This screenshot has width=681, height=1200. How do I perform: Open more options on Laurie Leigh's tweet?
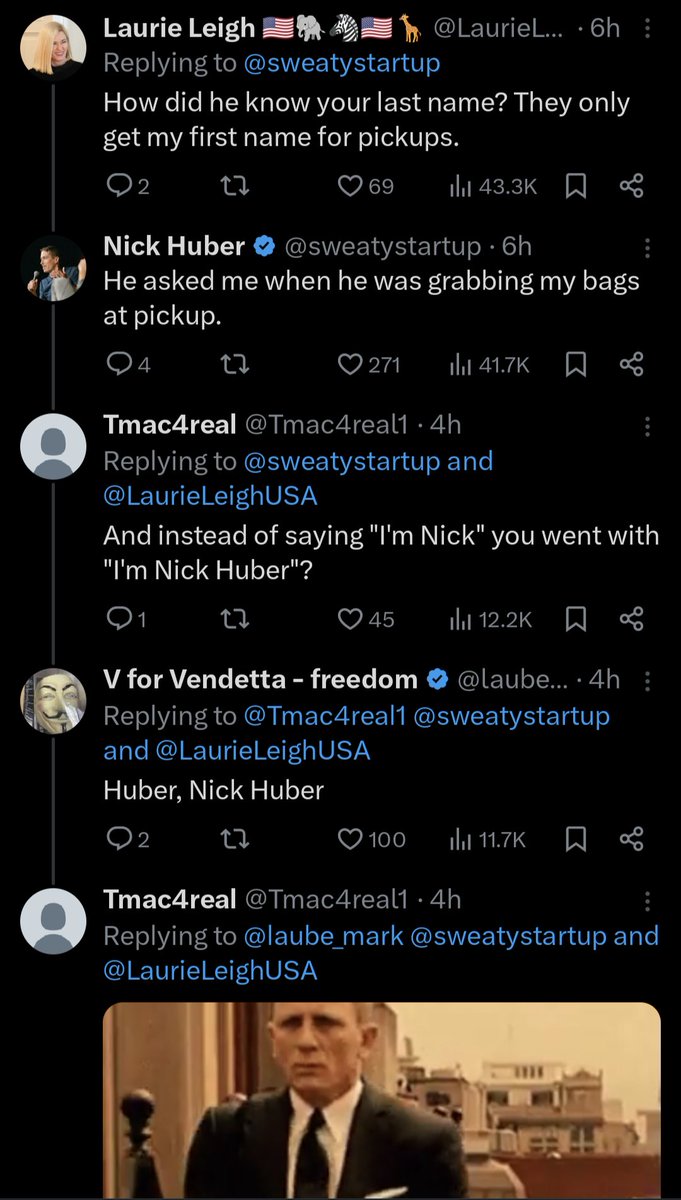point(647,29)
